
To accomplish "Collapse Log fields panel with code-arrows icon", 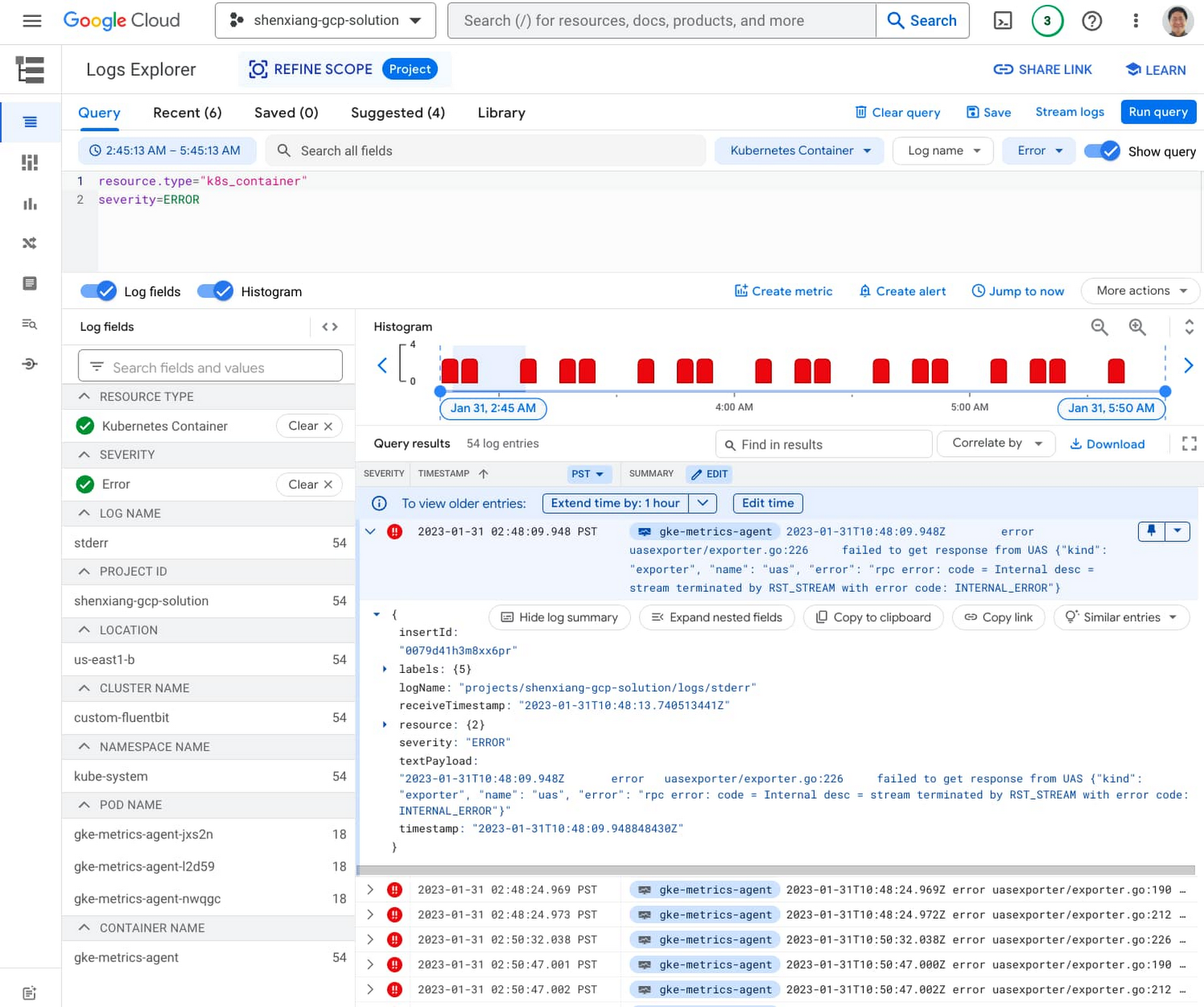I will [330, 327].
